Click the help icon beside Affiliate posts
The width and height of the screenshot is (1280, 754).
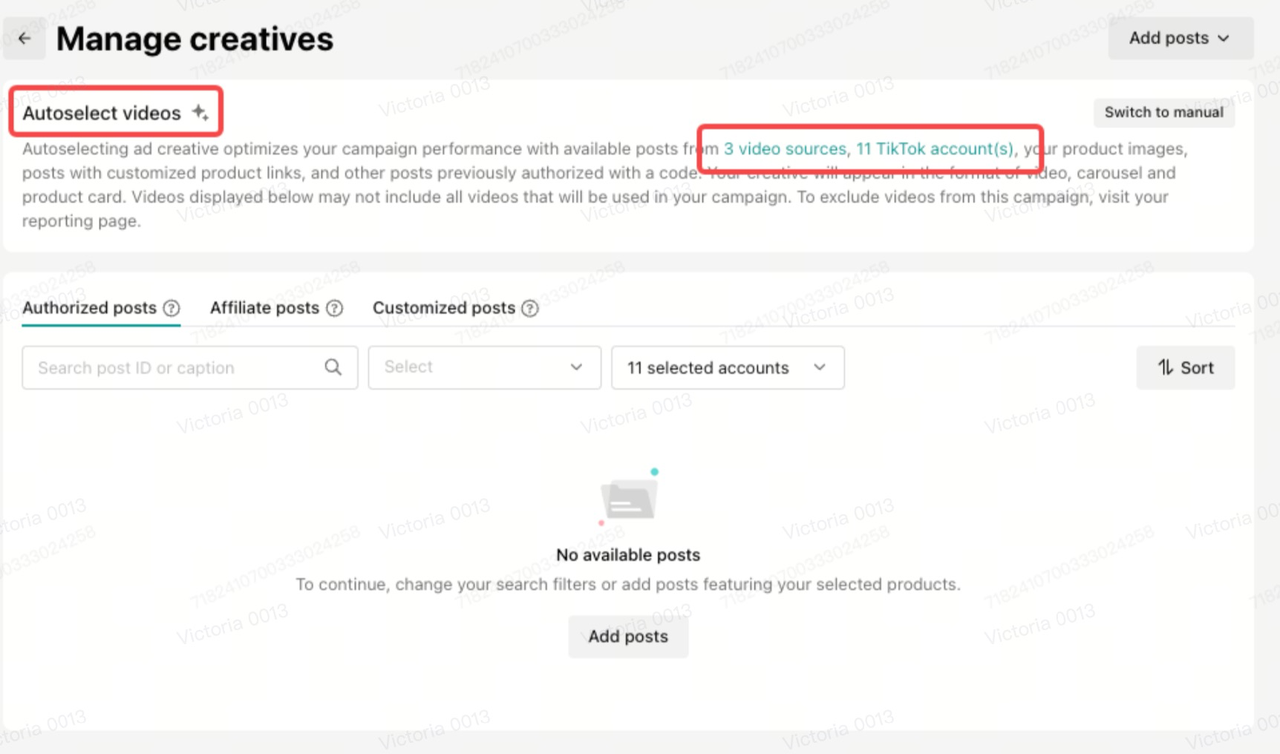click(x=335, y=308)
